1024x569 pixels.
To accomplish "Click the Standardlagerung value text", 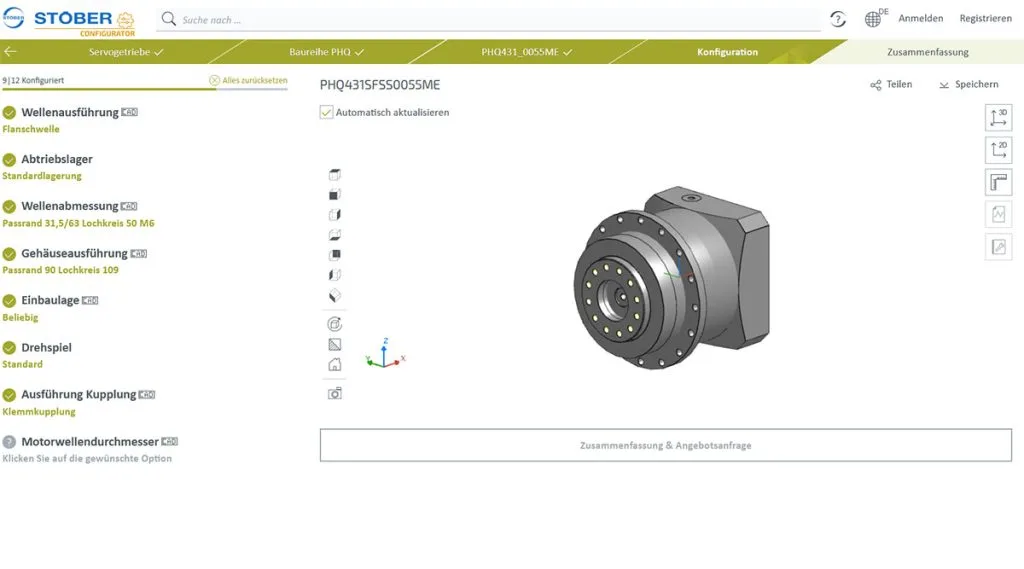I will tap(42, 176).
